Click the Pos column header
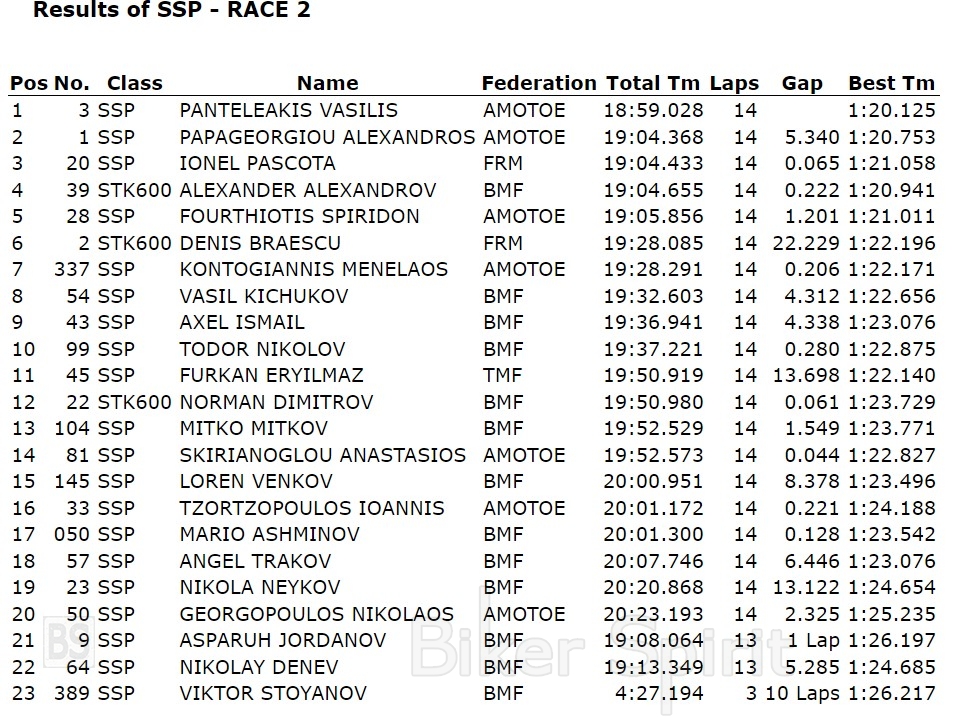This screenshot has width=967, height=718. click(x=28, y=84)
